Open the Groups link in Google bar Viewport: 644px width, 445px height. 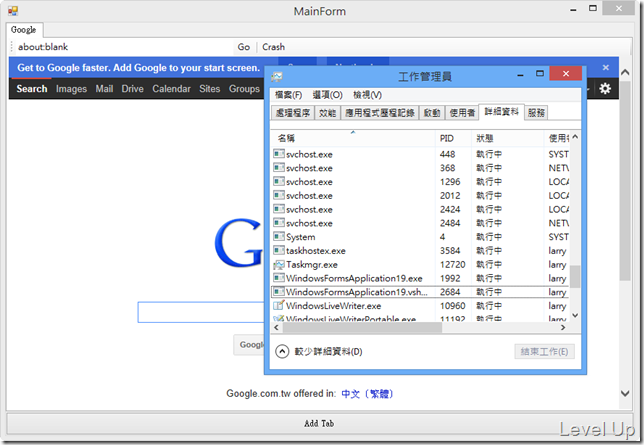point(244,89)
